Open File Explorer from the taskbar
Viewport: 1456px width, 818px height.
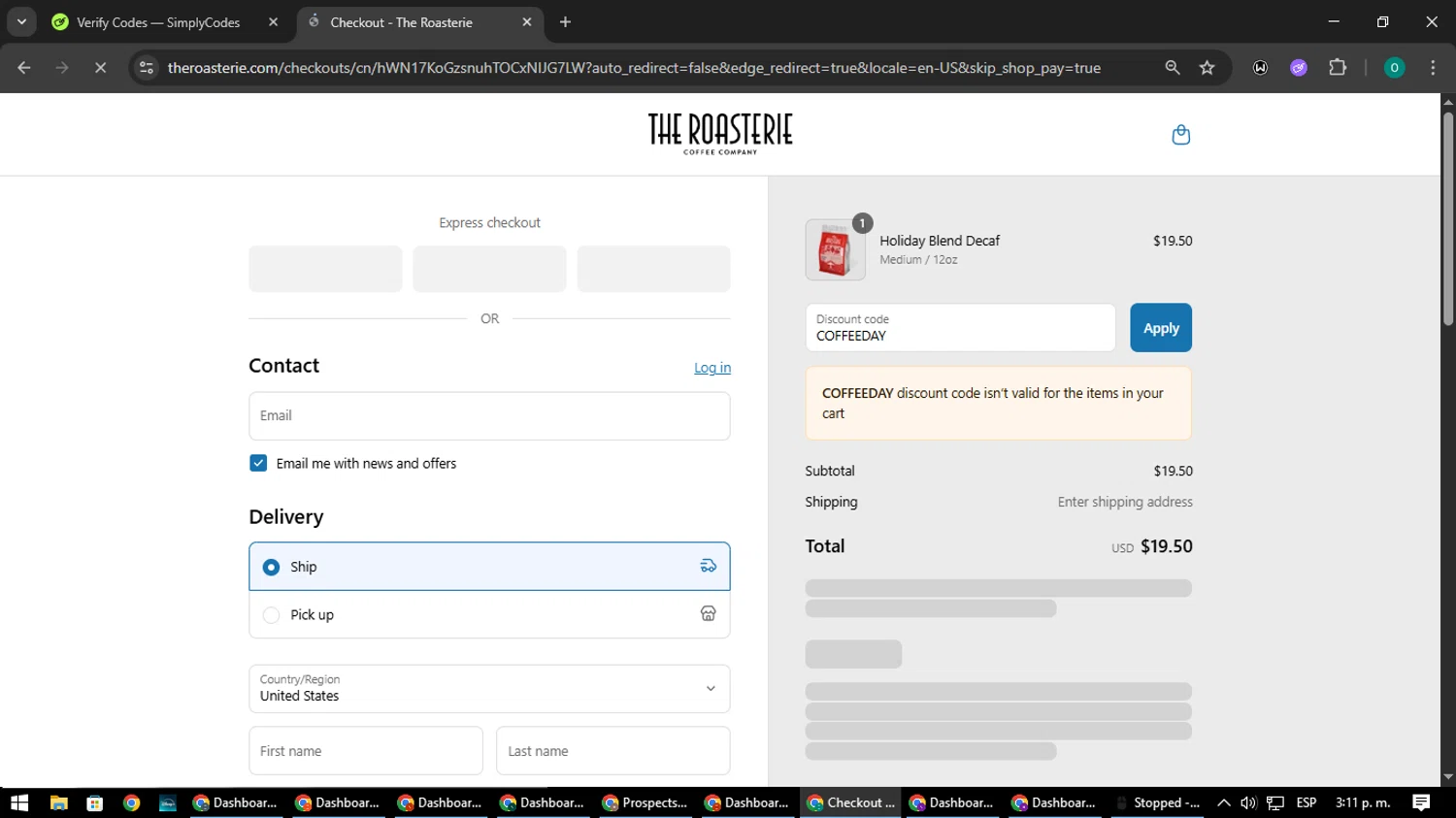click(x=59, y=802)
